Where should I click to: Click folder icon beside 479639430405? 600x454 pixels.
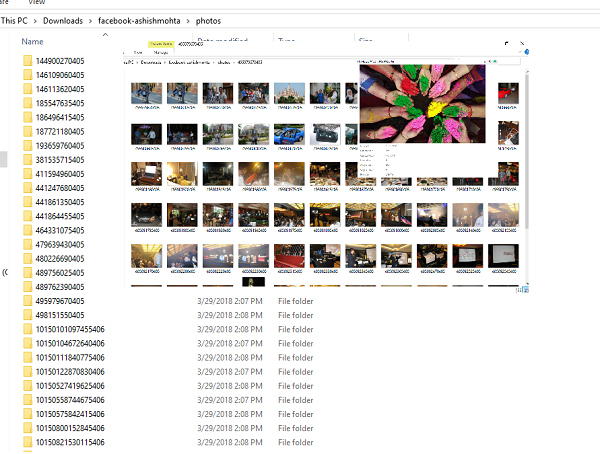click(x=28, y=245)
